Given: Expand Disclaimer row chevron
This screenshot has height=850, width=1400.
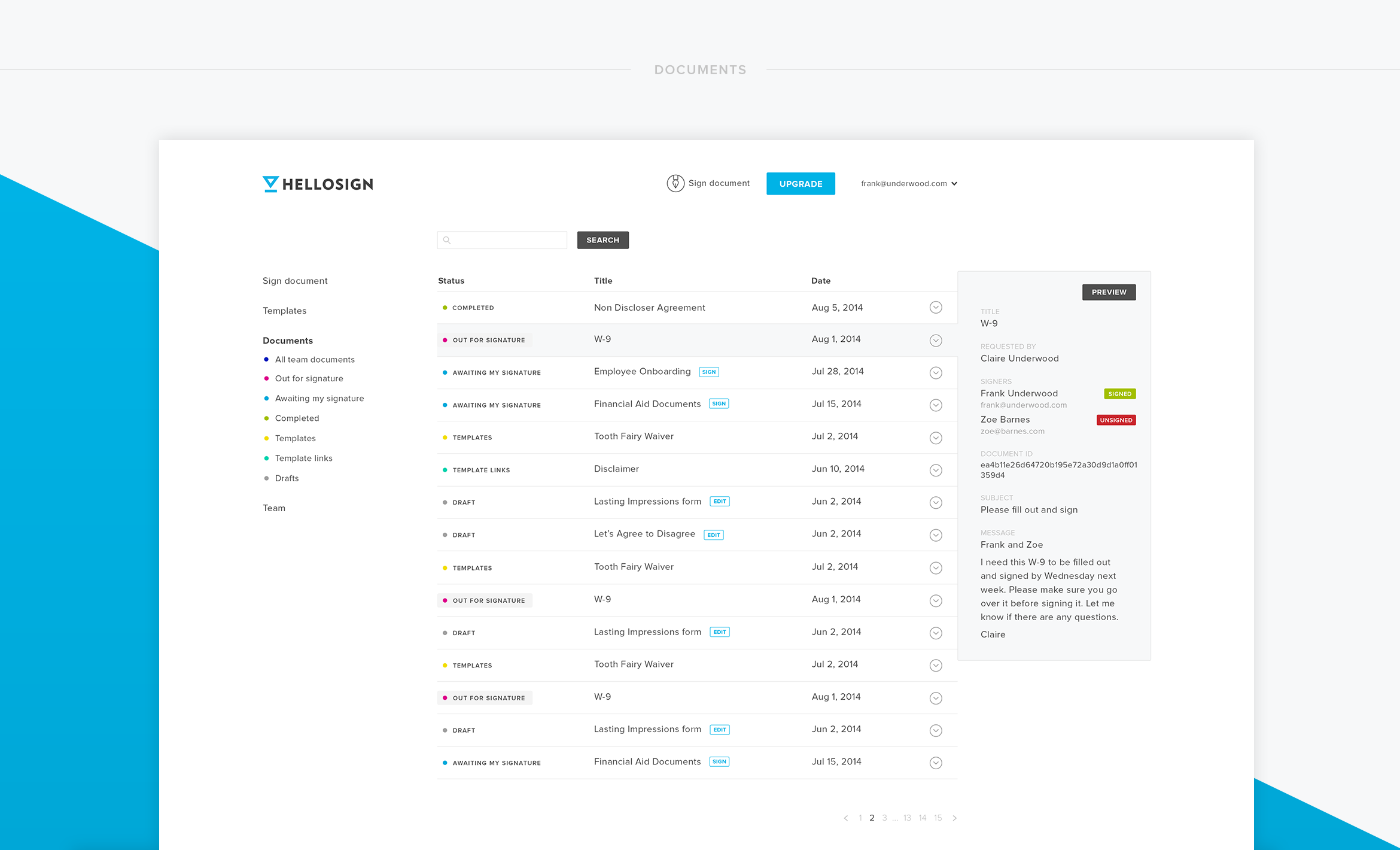Looking at the screenshot, I should click(936, 470).
